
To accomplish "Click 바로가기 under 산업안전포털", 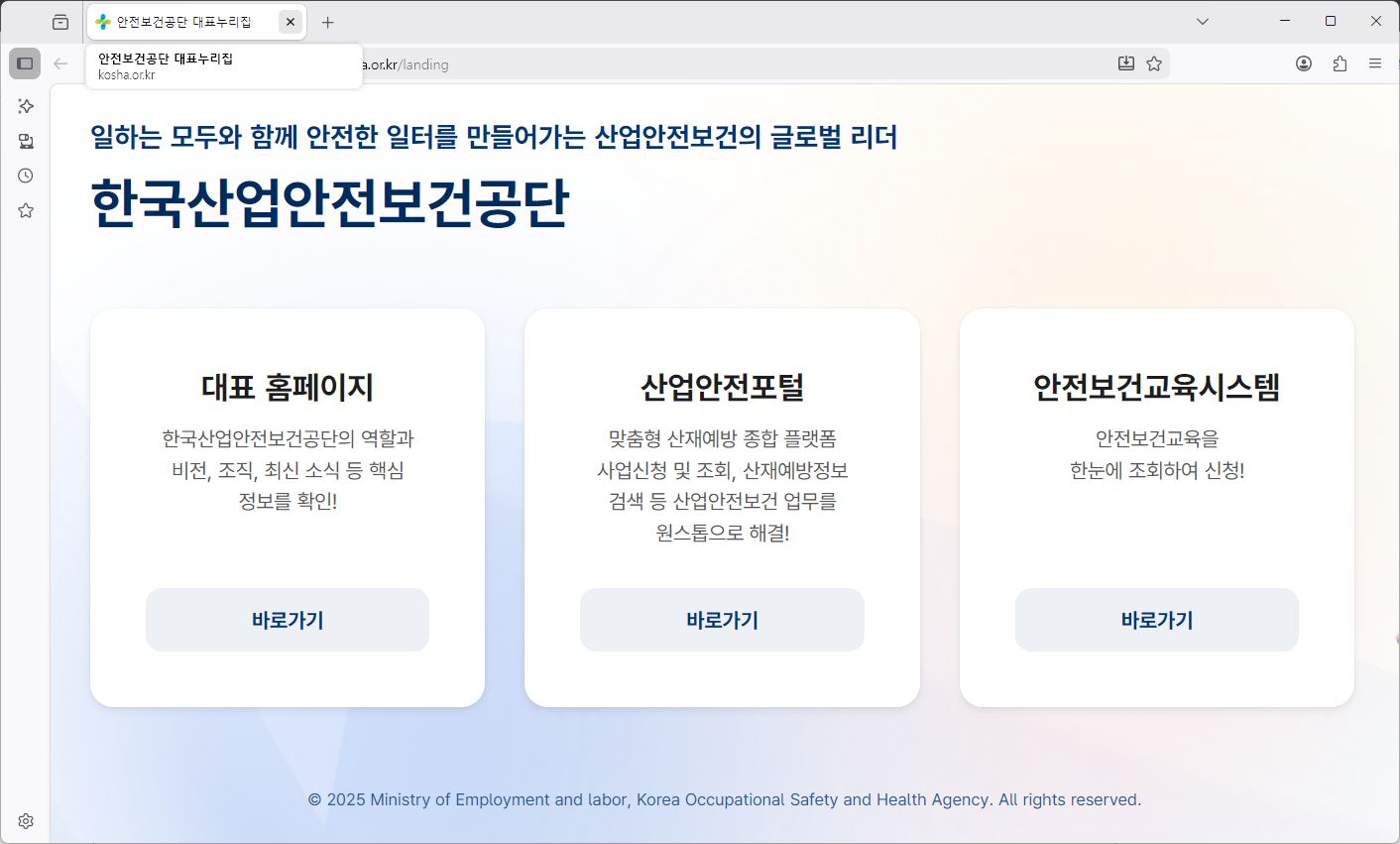I will (x=722, y=620).
